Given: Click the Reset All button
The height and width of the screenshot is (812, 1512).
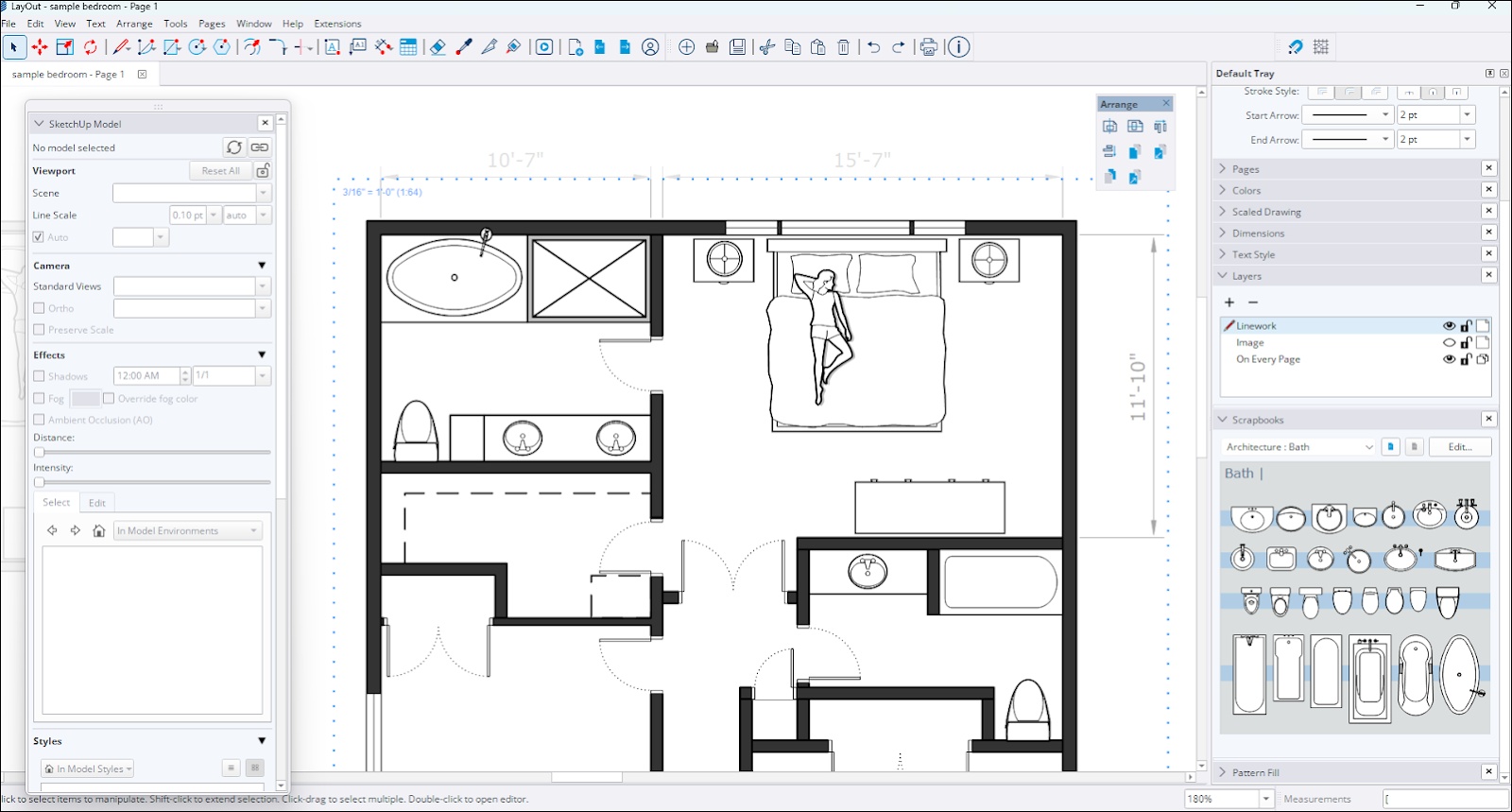Looking at the screenshot, I should [x=220, y=171].
